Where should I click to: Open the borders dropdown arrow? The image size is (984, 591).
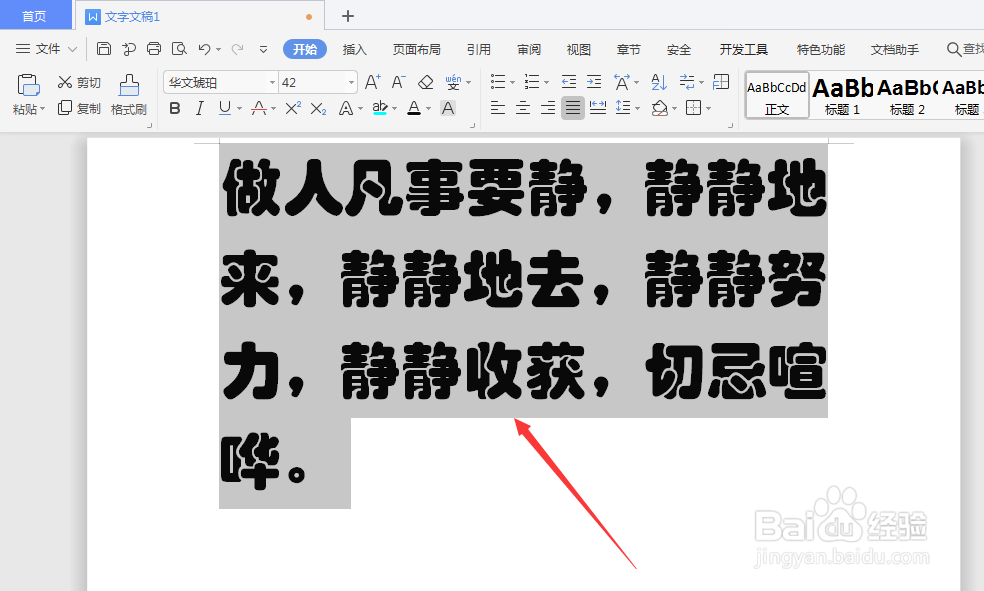(x=709, y=109)
